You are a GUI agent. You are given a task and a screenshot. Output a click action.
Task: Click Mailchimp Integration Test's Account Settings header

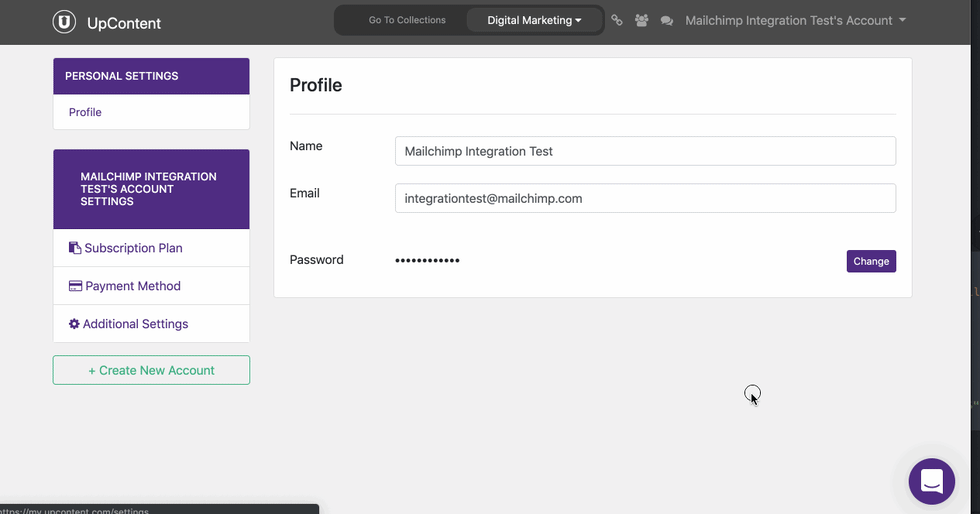151,189
